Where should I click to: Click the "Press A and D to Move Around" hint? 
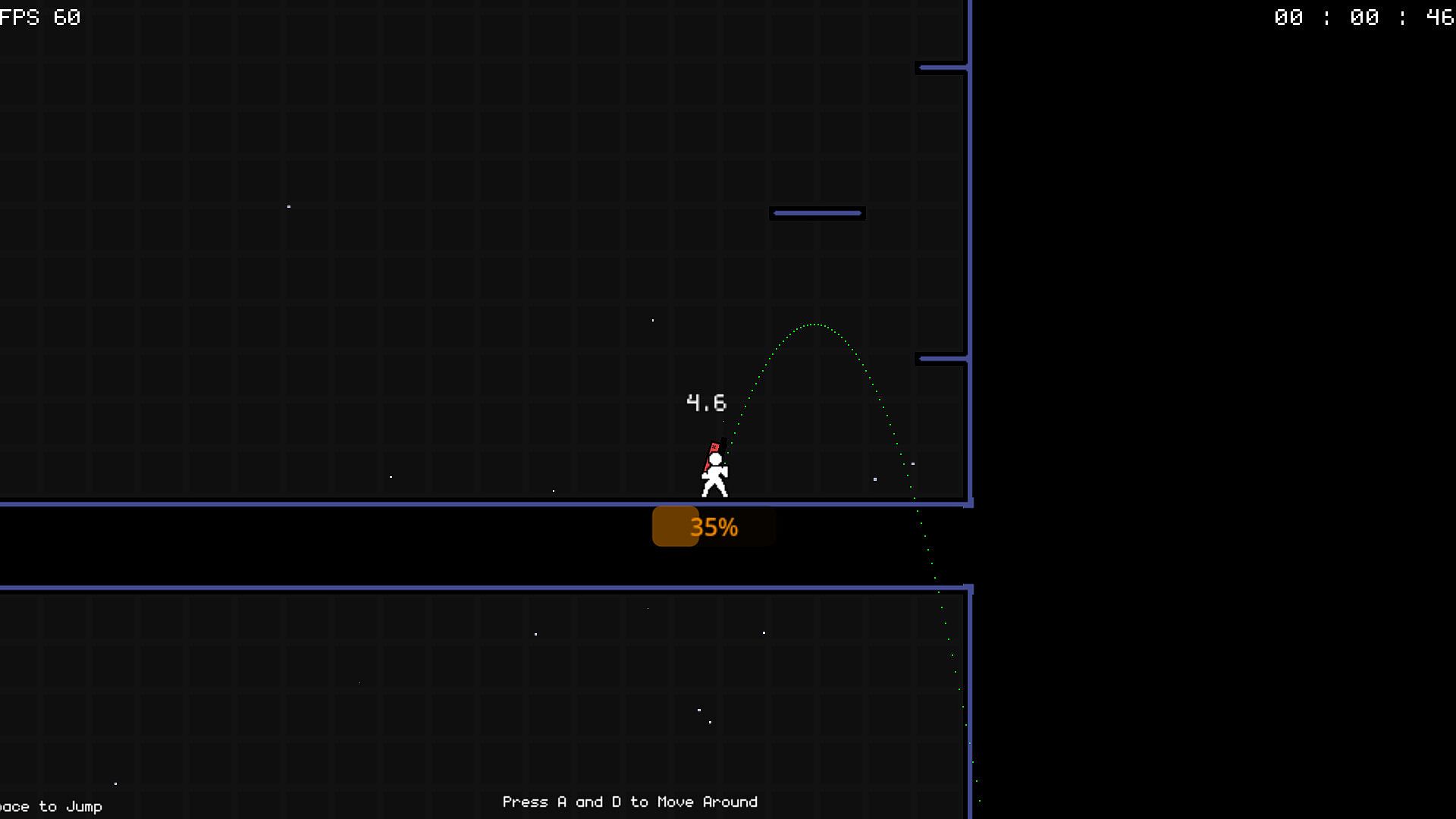point(629,802)
